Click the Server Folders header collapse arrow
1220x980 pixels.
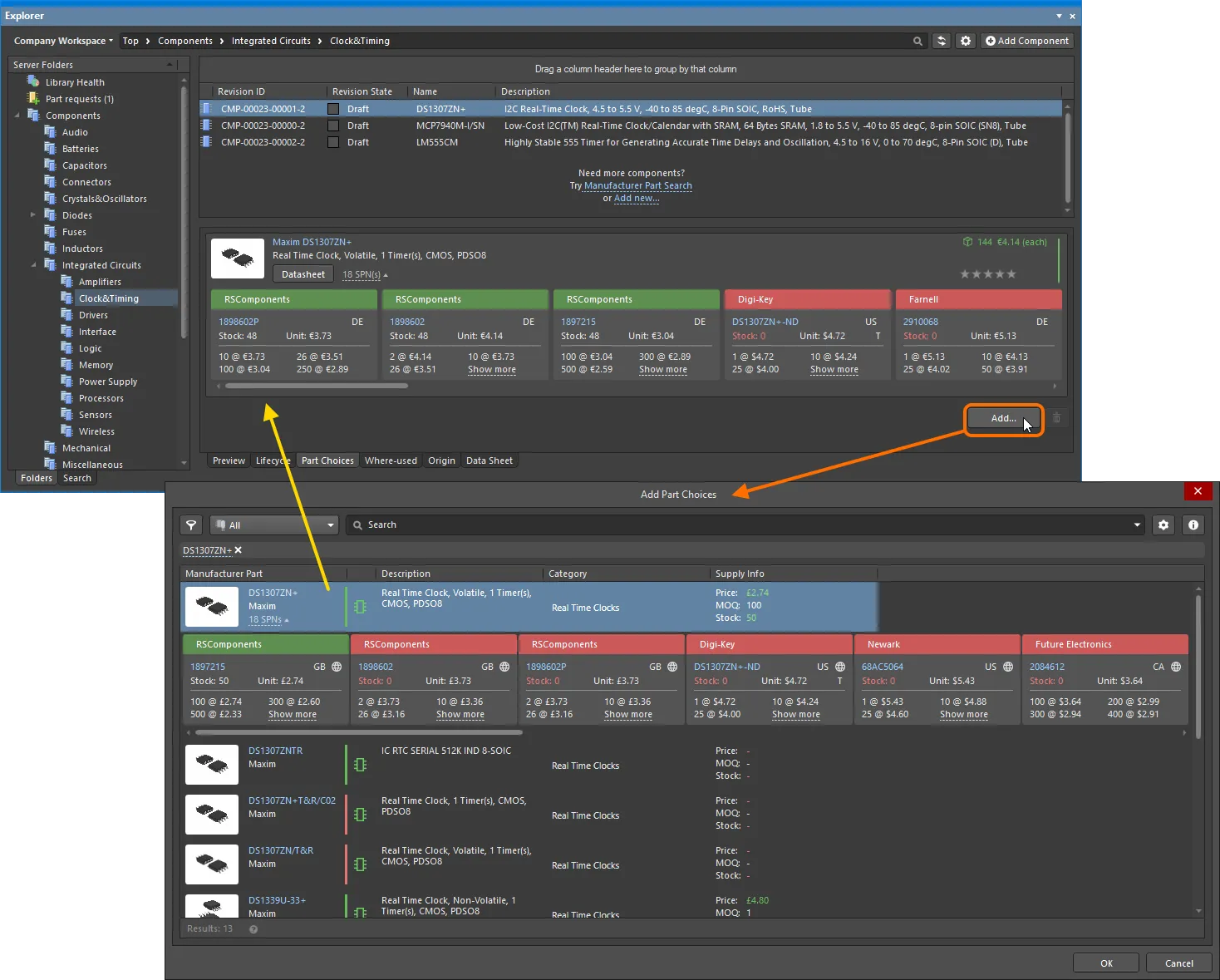[170, 65]
